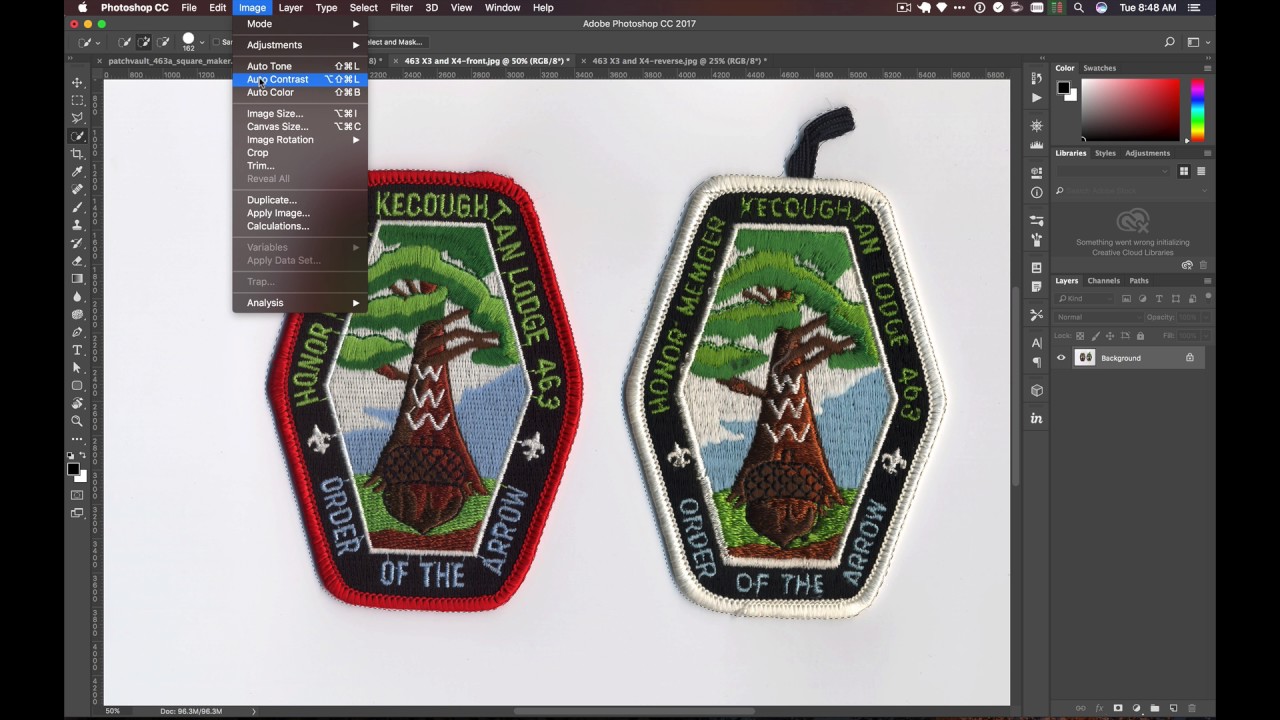
Task: Select the Clone Stamp tool
Action: click(x=77, y=225)
